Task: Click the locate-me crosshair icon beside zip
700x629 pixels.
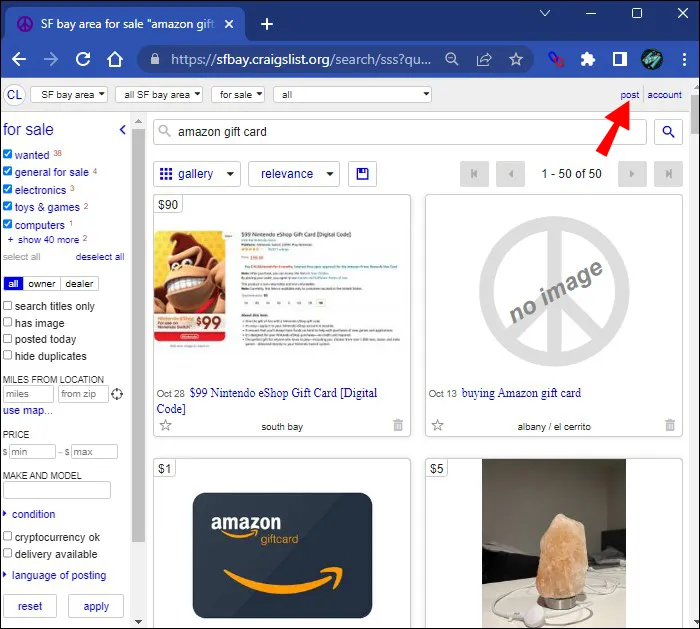Action: tap(117, 394)
